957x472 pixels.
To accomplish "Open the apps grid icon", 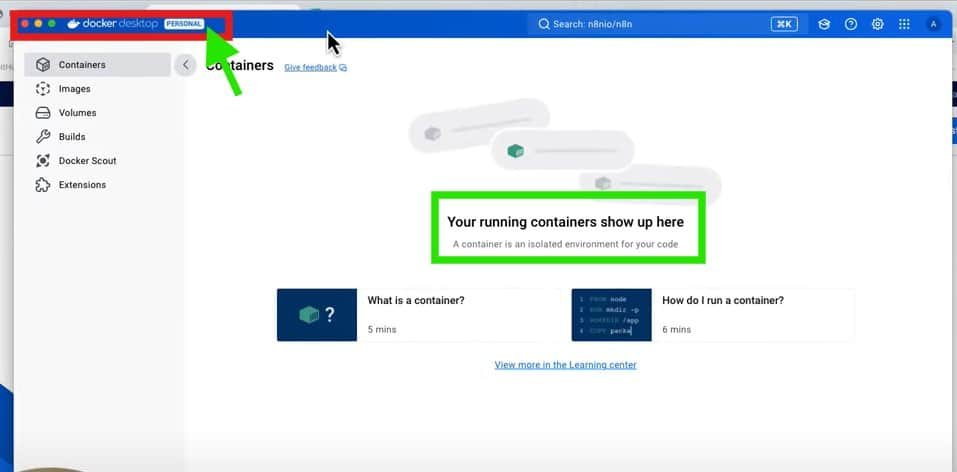I will point(905,24).
